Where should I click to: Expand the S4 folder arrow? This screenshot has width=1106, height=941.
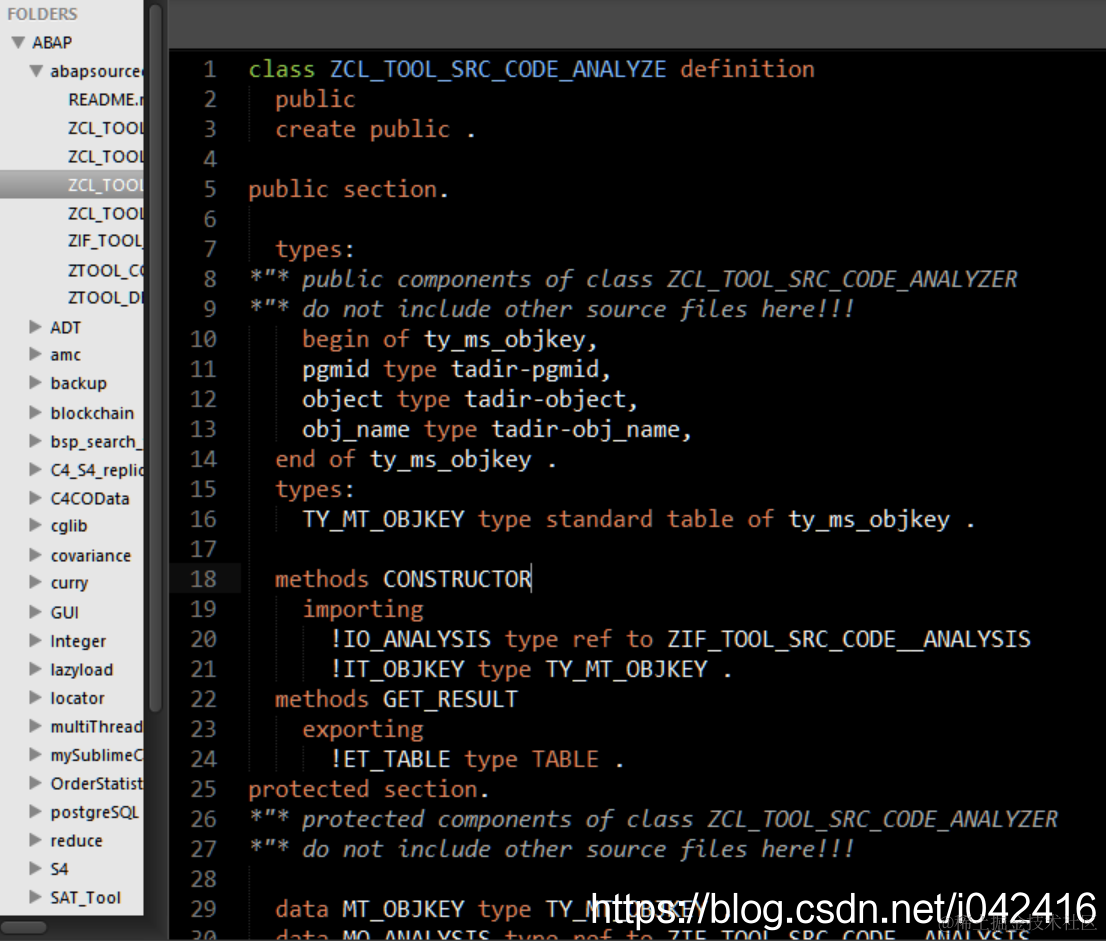pos(35,868)
